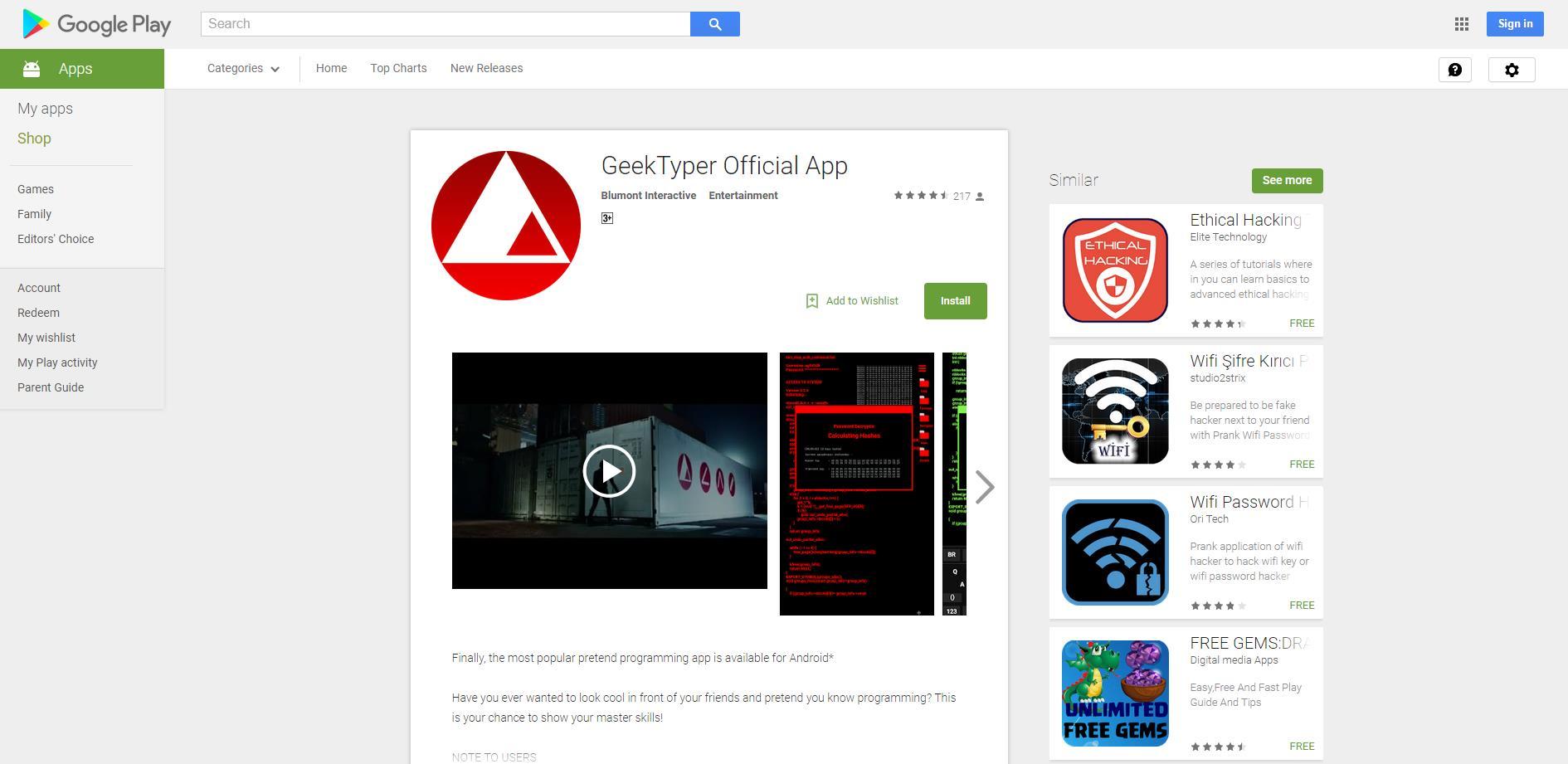Click the studio2strix developer name
The width and height of the screenshot is (1568, 764).
(1218, 378)
